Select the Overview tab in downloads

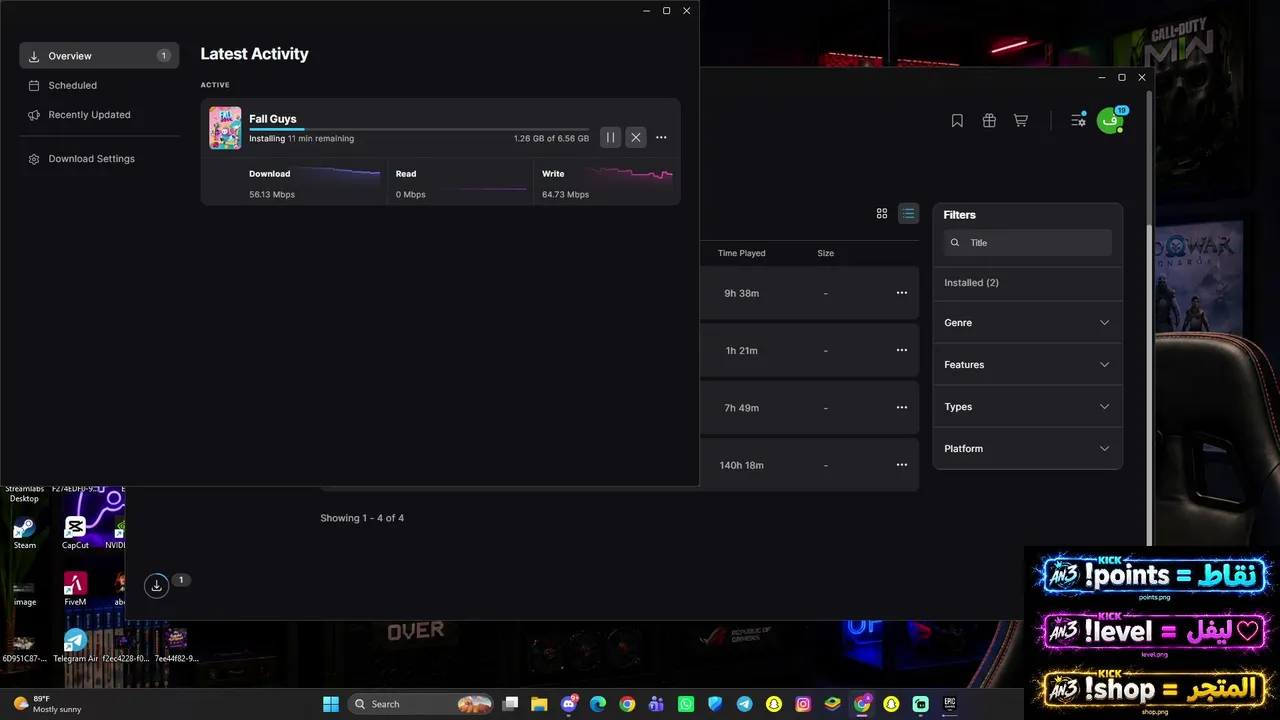pos(99,56)
